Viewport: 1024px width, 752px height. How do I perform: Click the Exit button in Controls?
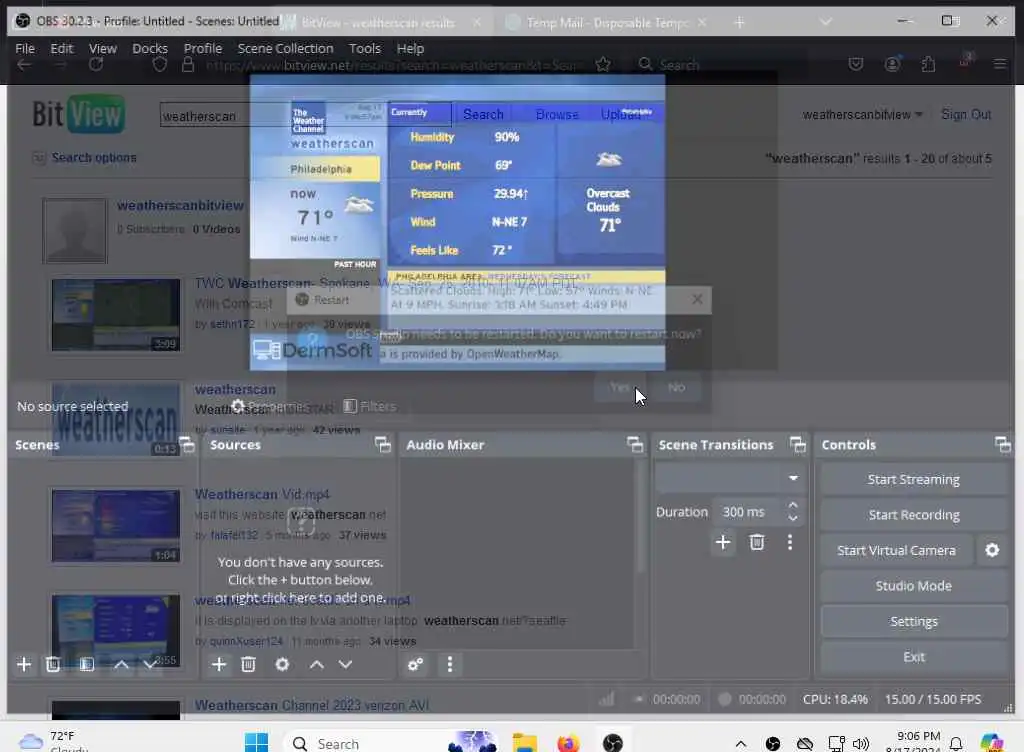pos(914,657)
